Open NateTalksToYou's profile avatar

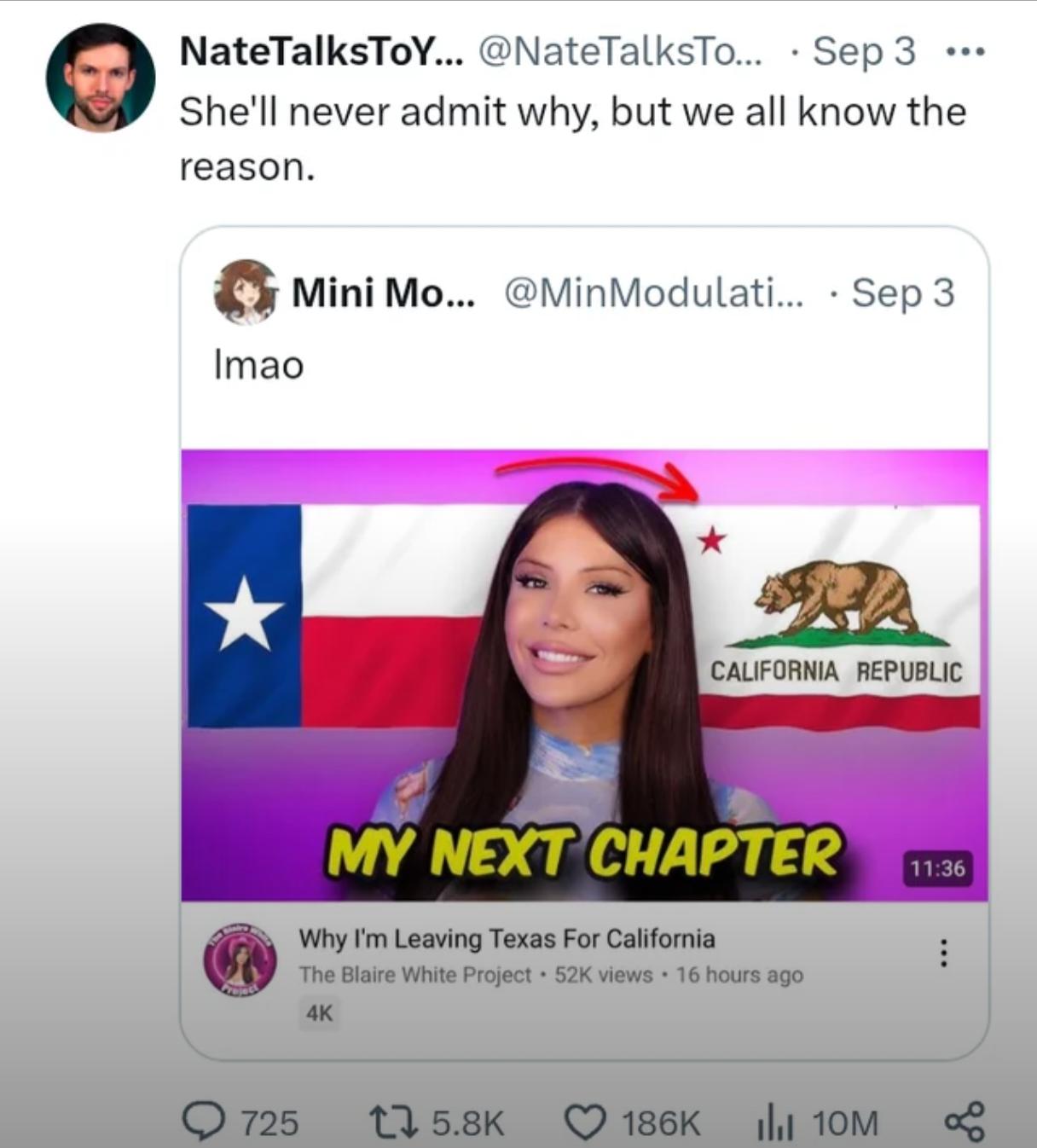coord(101,78)
